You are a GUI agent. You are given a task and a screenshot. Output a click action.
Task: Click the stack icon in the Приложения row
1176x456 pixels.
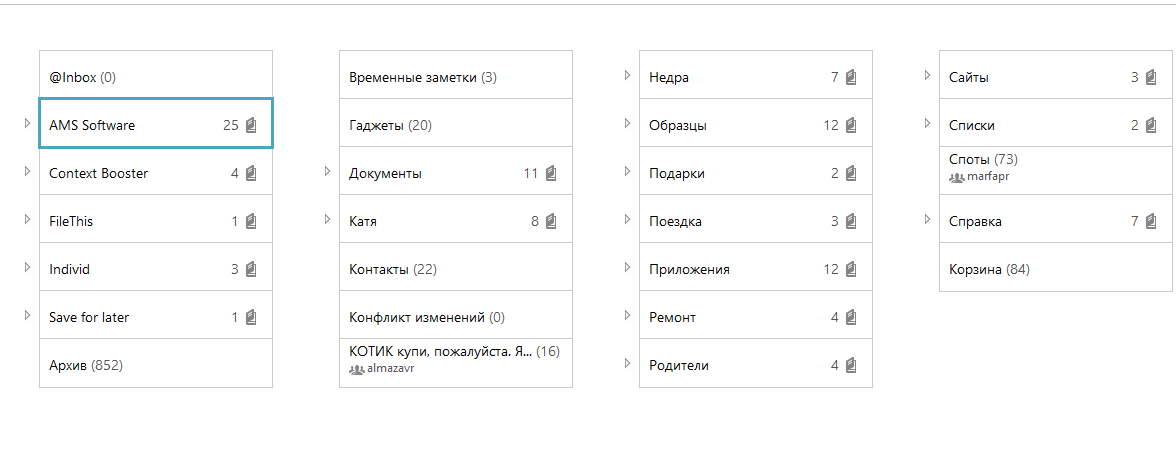pos(851,270)
